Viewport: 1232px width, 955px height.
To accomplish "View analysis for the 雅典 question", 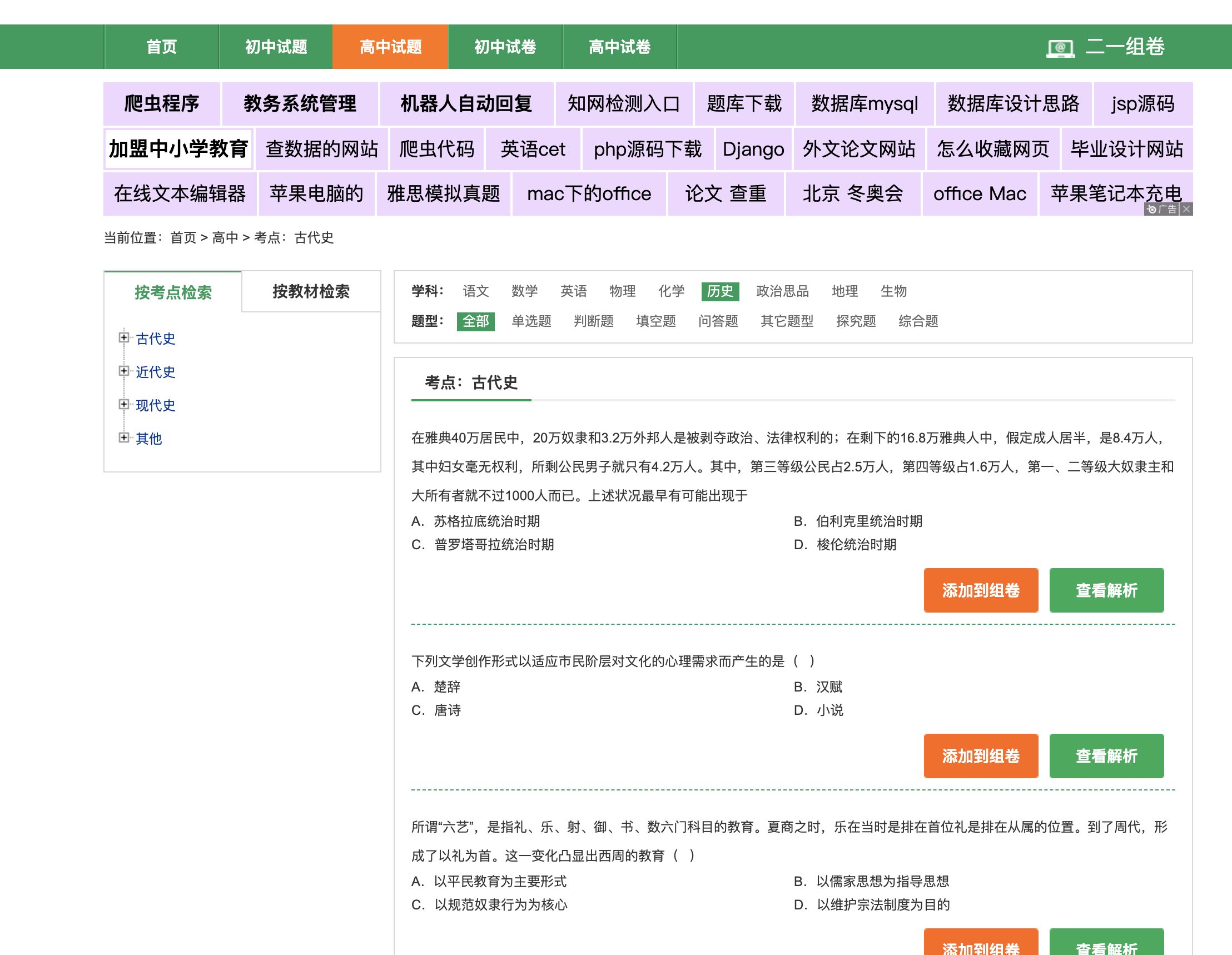I will point(1106,590).
